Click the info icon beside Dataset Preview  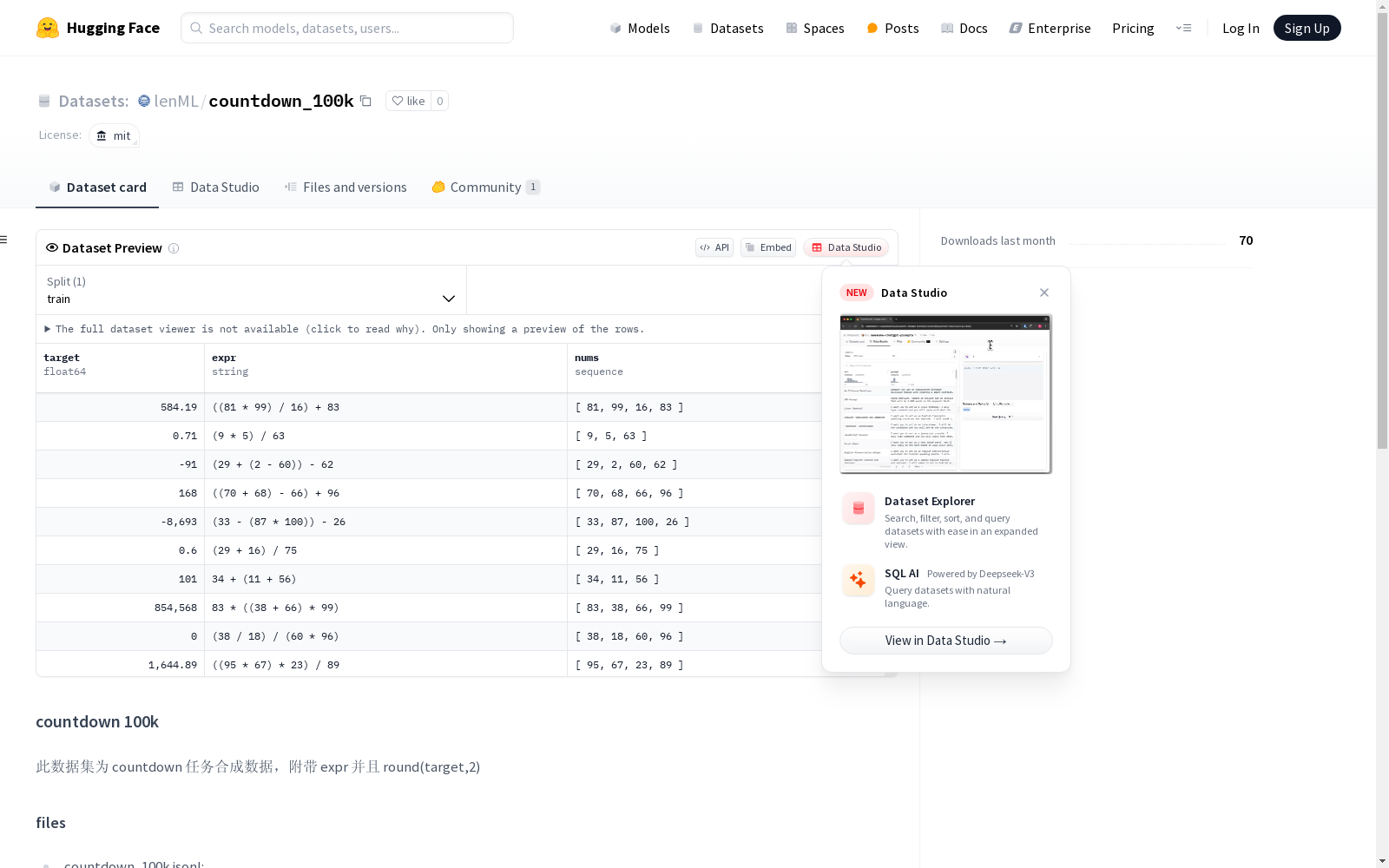click(174, 248)
